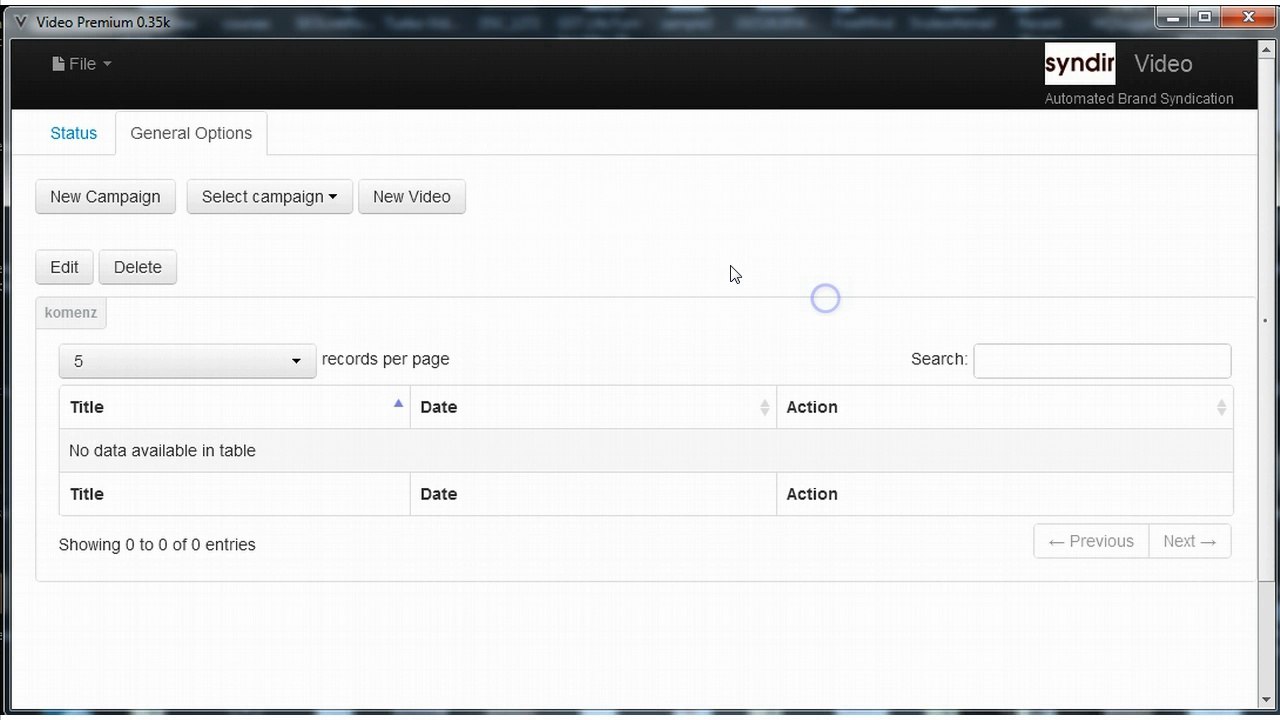Click the New Video button
Viewport: 1280px width, 720px height.
pos(412,197)
